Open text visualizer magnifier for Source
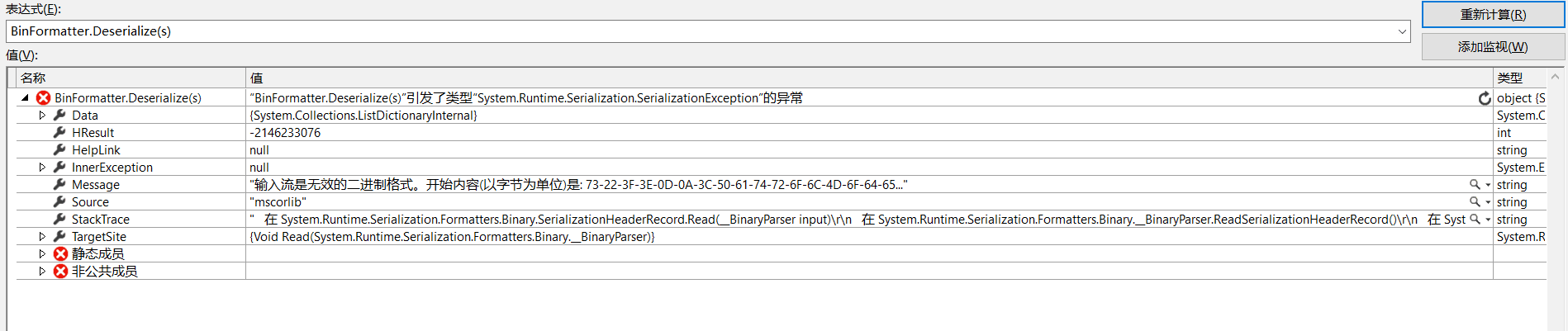 click(x=1475, y=202)
